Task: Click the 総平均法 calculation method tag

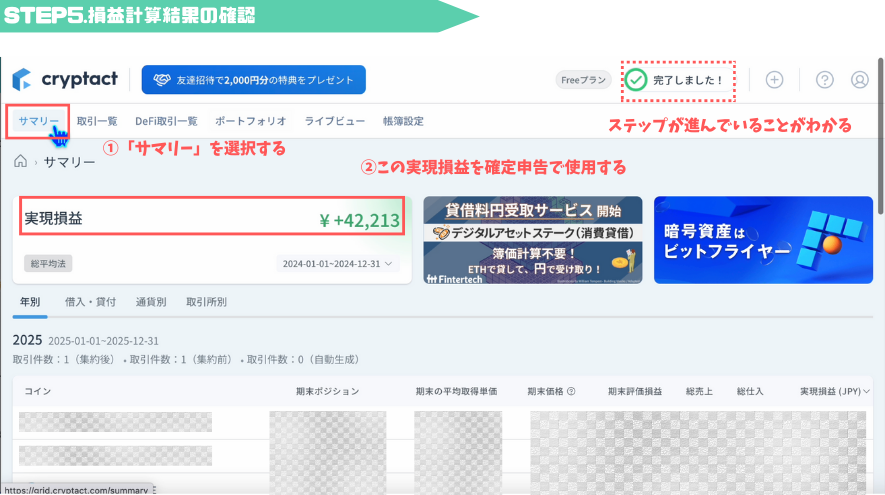Action: pos(48,264)
